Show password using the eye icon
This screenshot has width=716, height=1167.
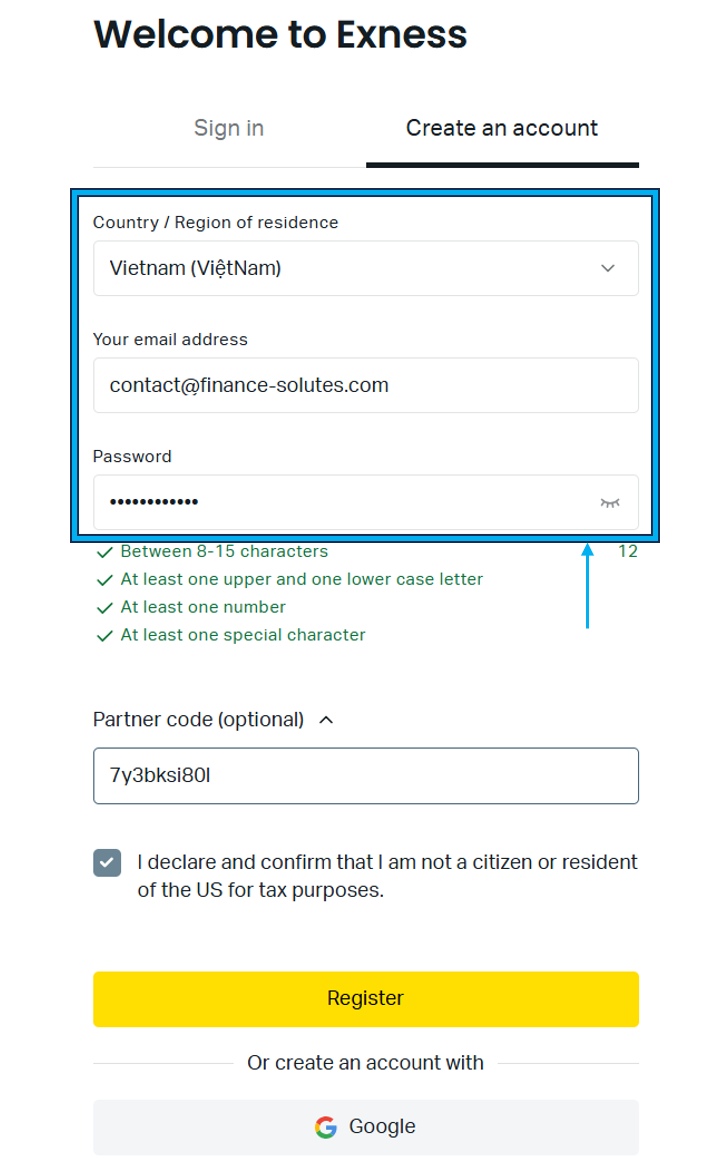coord(610,503)
